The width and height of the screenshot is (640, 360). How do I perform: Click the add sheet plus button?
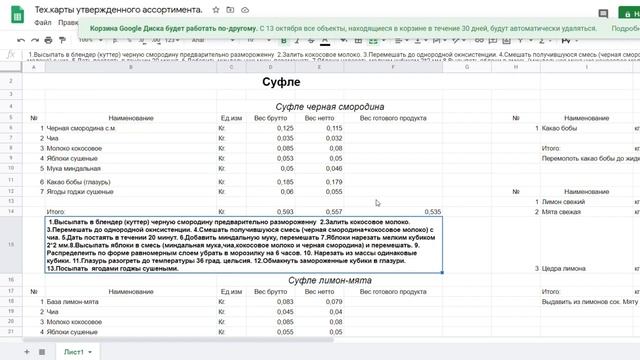pos(27,352)
